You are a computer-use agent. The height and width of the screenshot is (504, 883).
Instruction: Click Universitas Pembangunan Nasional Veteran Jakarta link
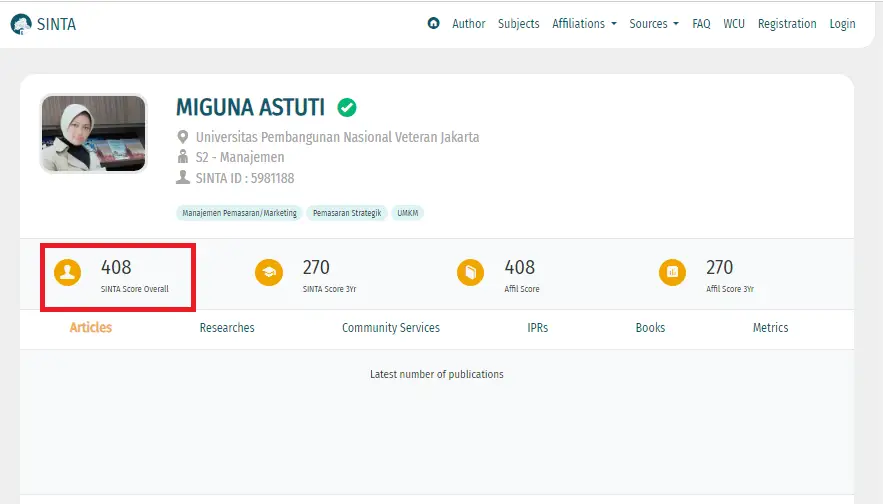[x=337, y=137]
